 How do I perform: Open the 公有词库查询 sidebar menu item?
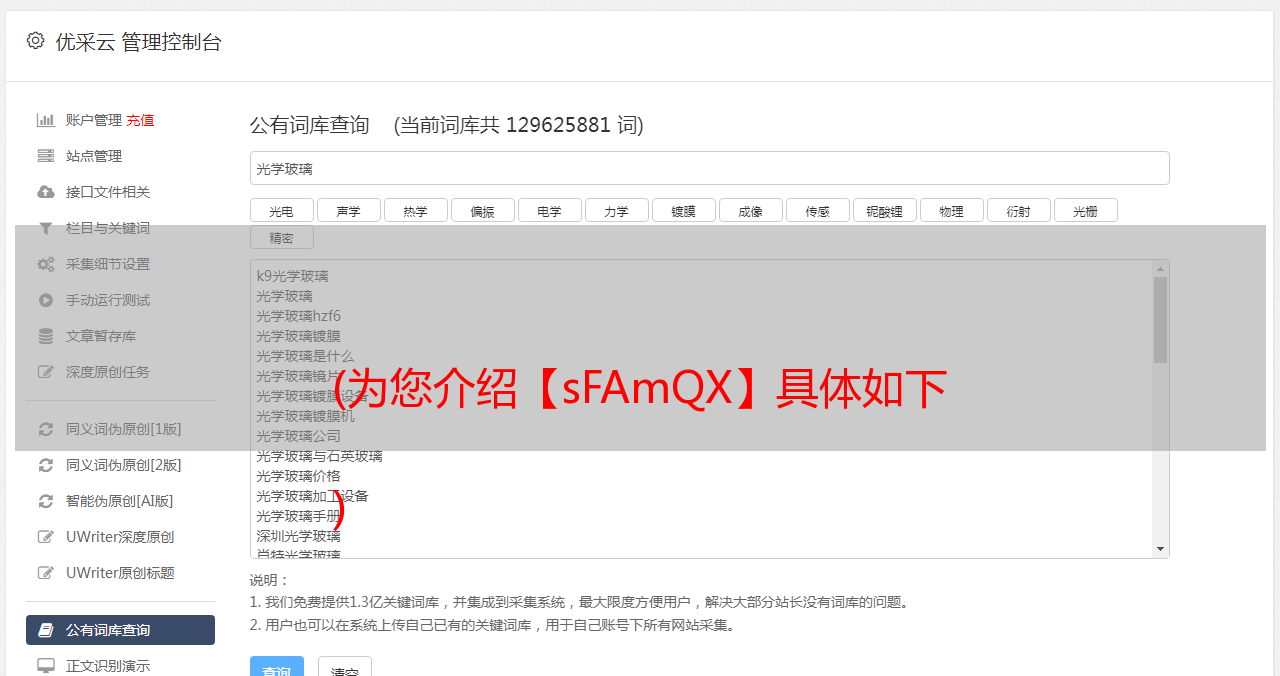coord(120,630)
